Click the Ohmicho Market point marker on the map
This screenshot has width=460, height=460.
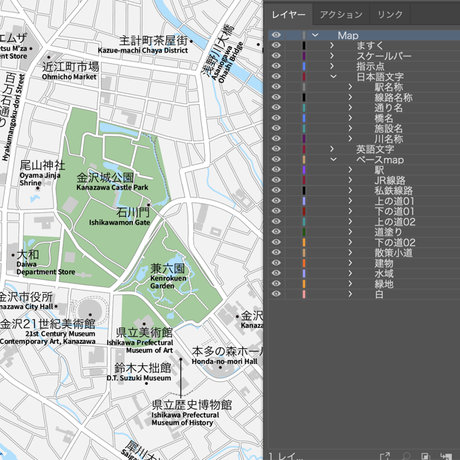pos(49,57)
